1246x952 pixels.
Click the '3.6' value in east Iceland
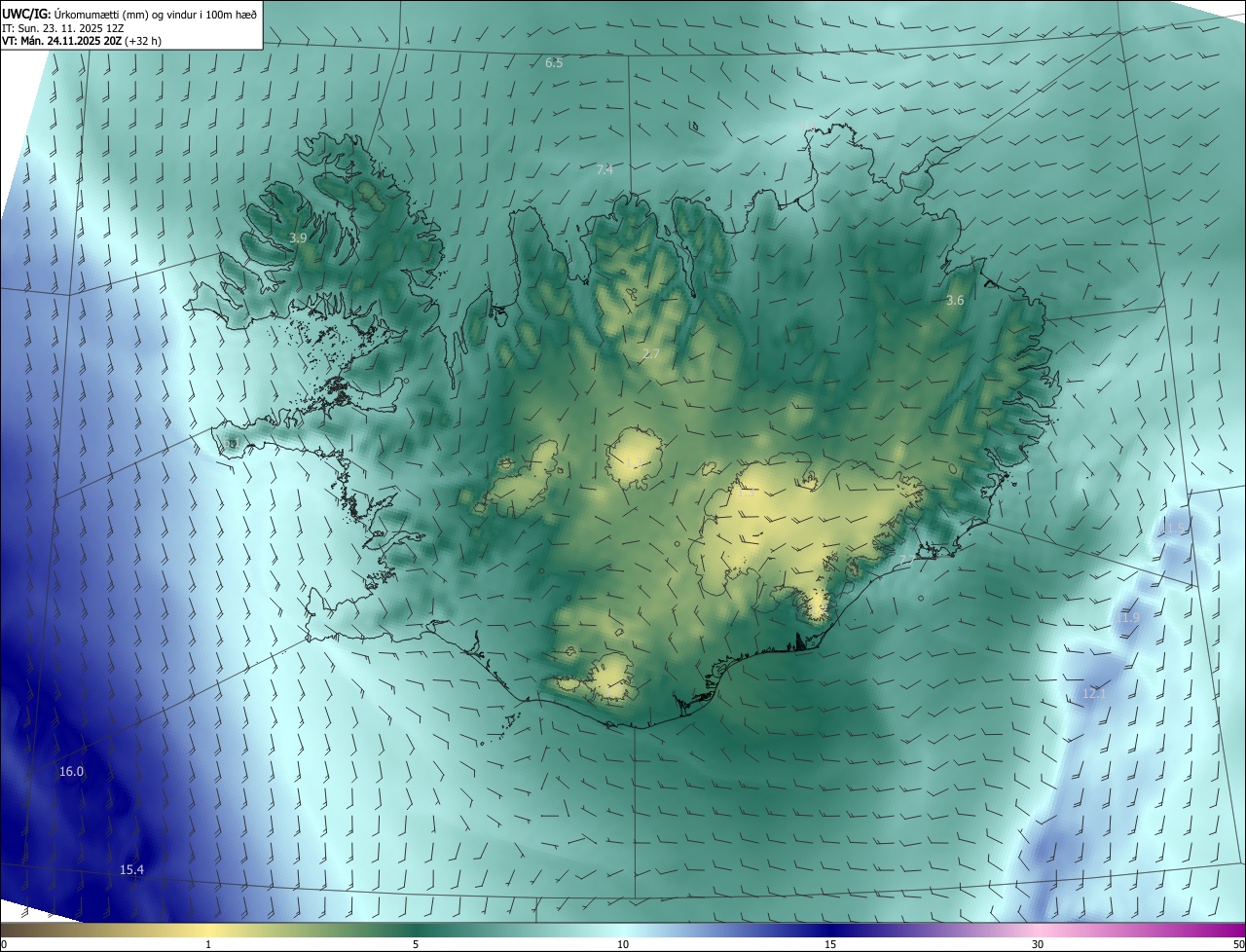(955, 300)
